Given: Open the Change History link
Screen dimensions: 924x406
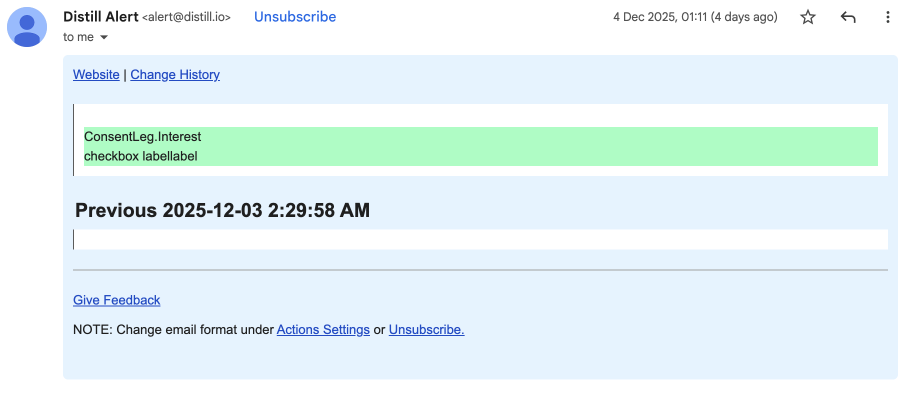Looking at the screenshot, I should click(175, 75).
